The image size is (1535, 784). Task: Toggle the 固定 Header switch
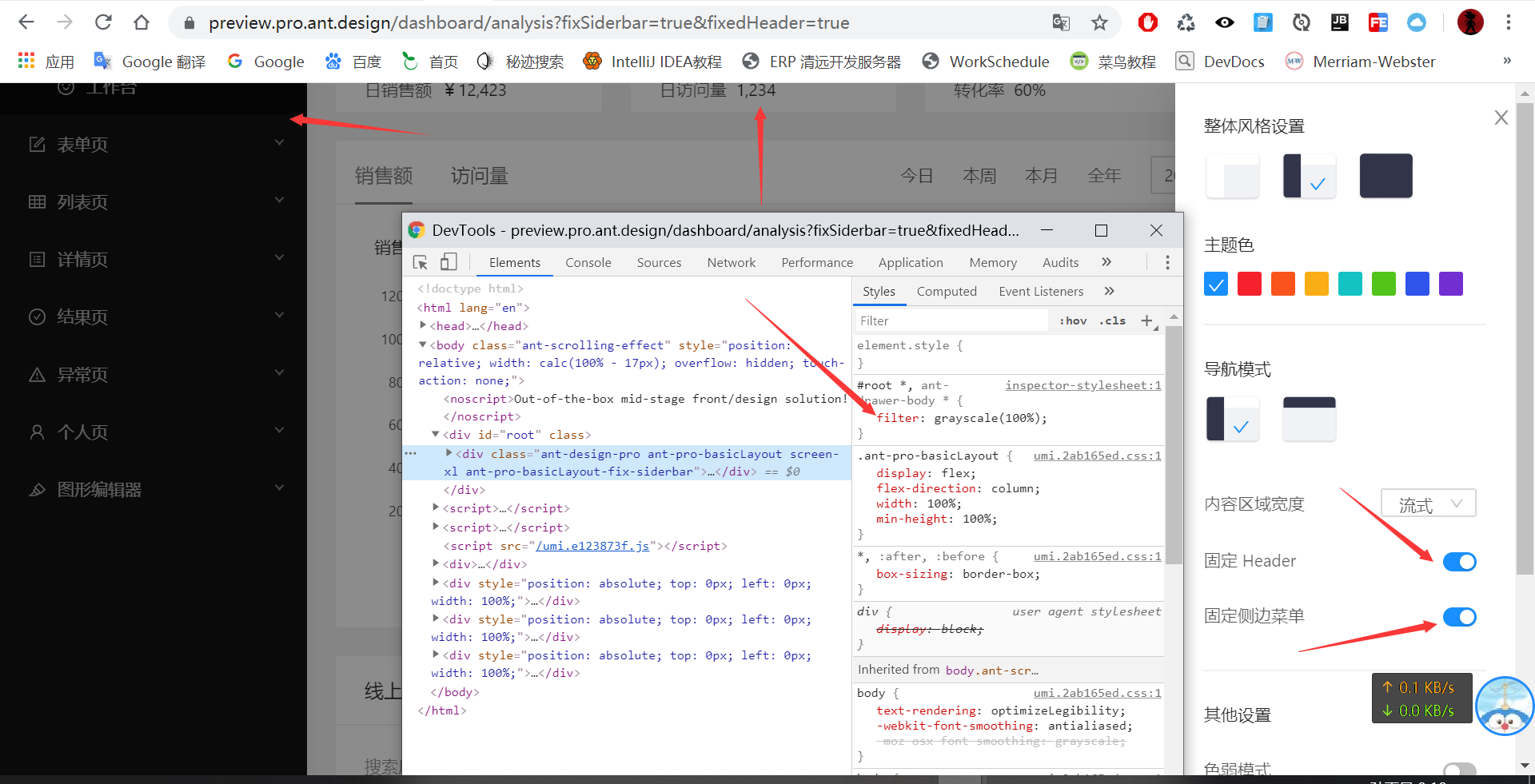tap(1459, 562)
